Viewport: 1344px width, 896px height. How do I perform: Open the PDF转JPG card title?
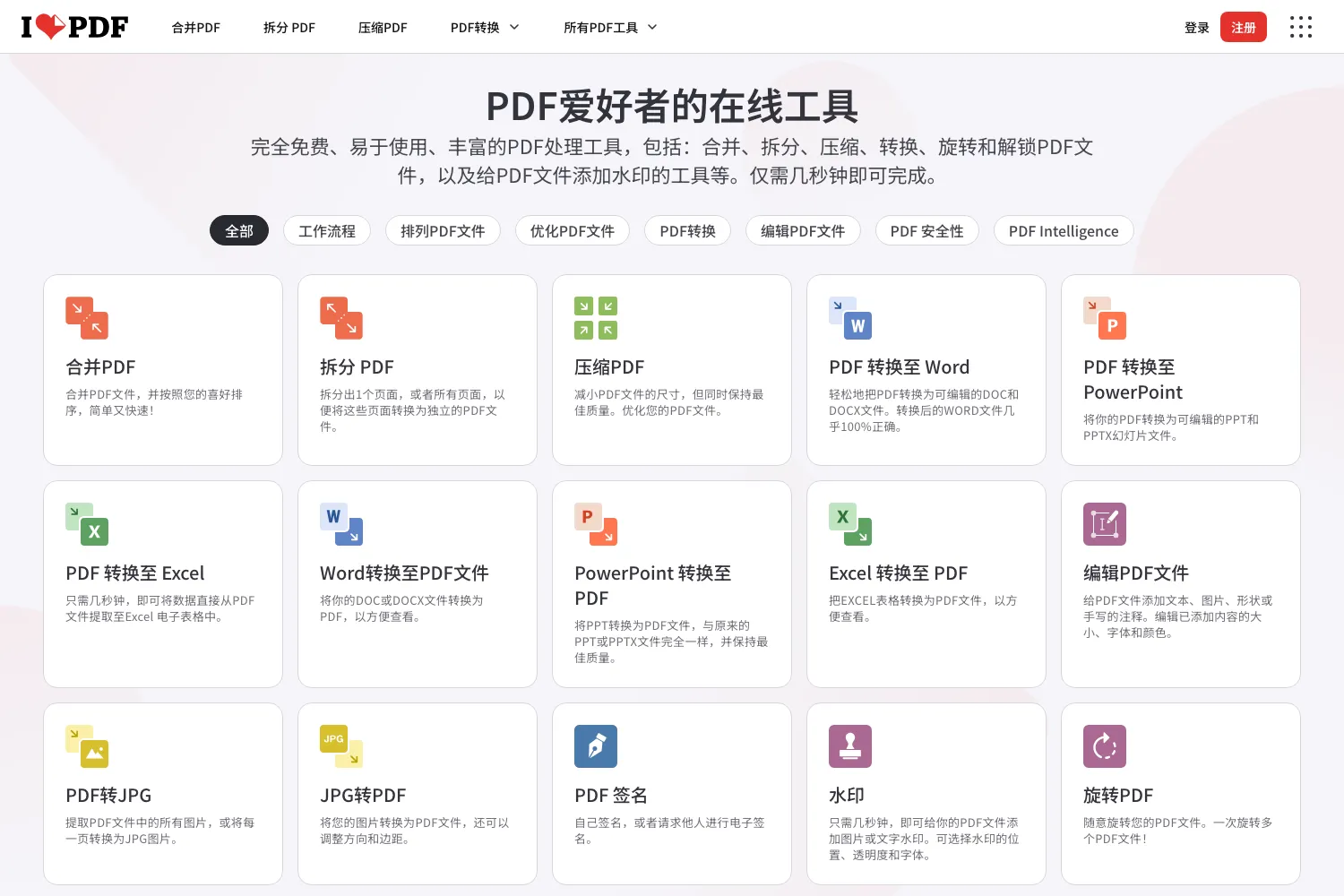(108, 796)
